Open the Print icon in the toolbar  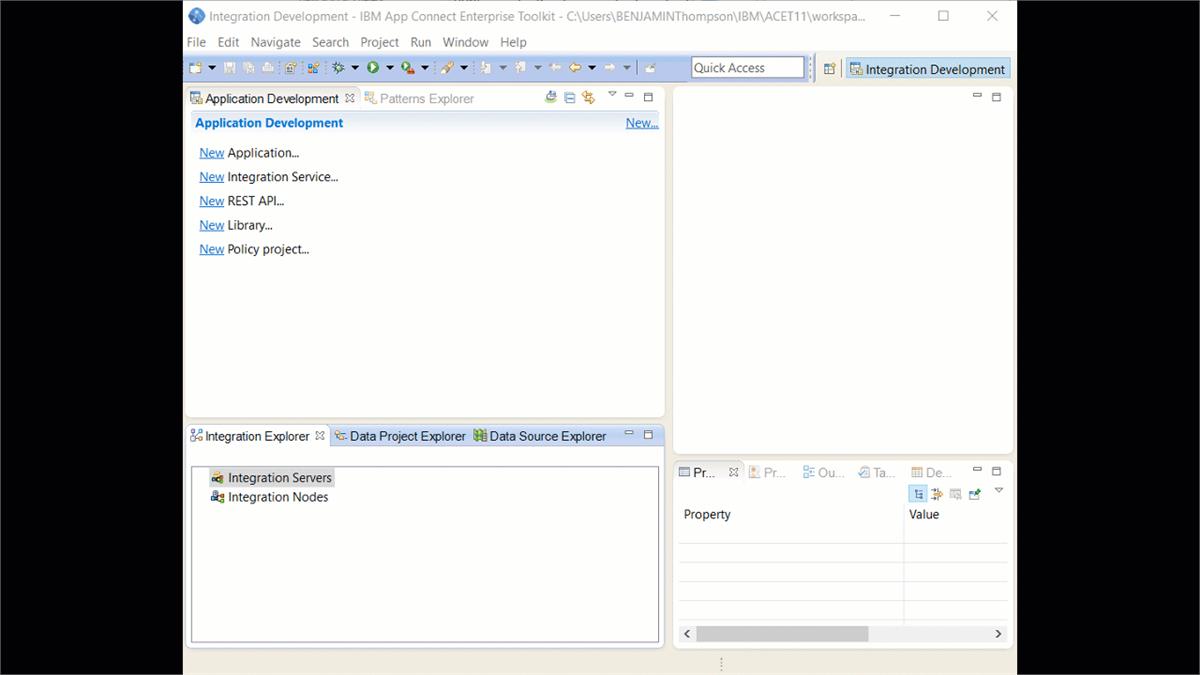[267, 67]
